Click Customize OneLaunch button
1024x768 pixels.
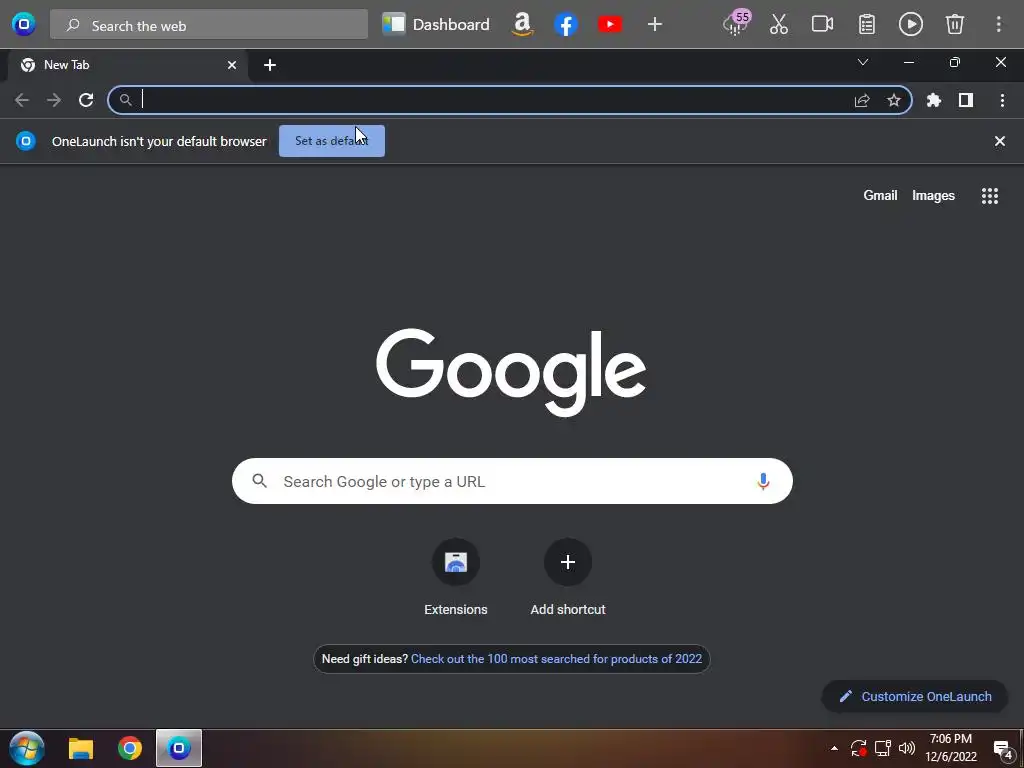(915, 696)
